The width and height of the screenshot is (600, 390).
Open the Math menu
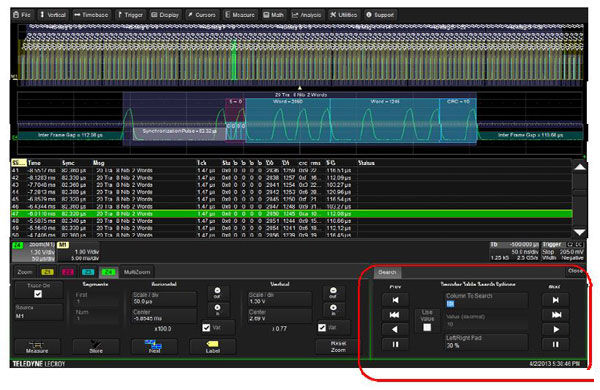click(x=273, y=15)
